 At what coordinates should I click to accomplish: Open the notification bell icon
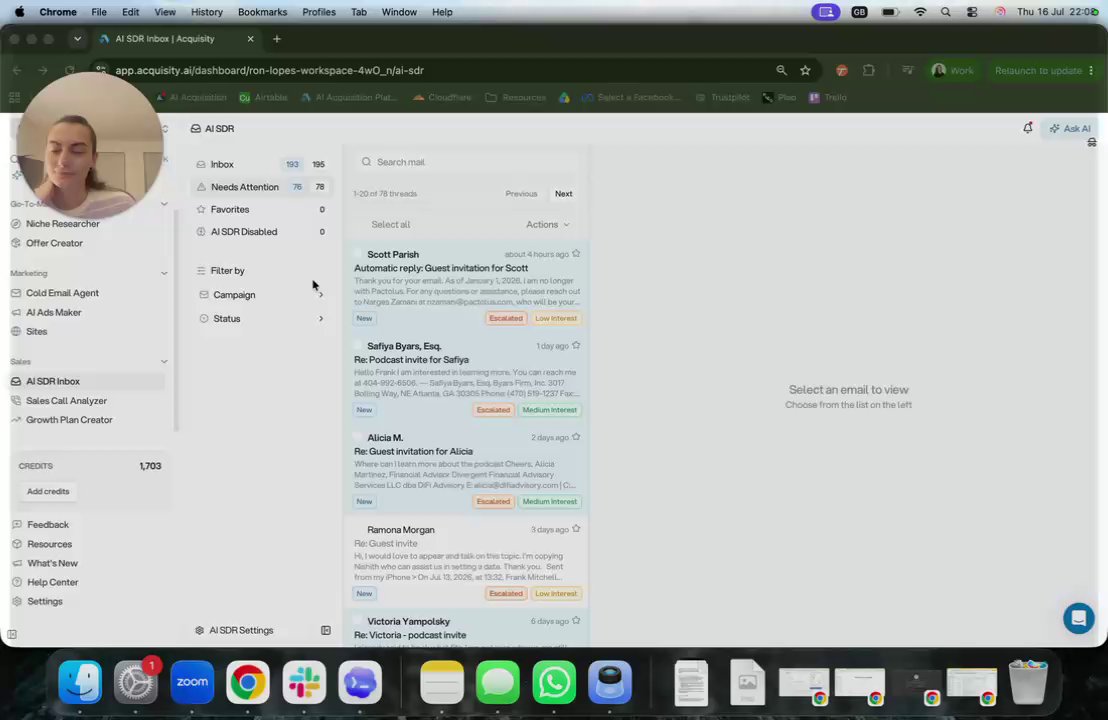click(1027, 128)
